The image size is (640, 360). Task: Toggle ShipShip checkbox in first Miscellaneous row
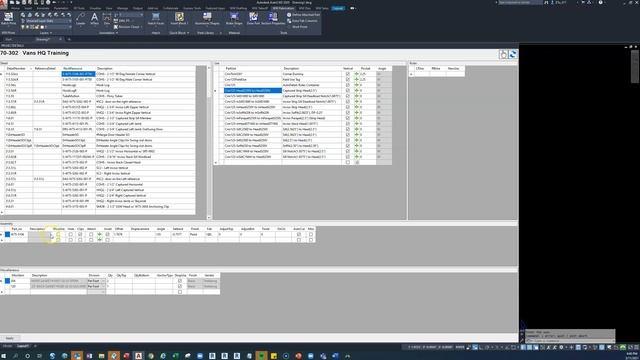pyautogui.click(x=180, y=281)
